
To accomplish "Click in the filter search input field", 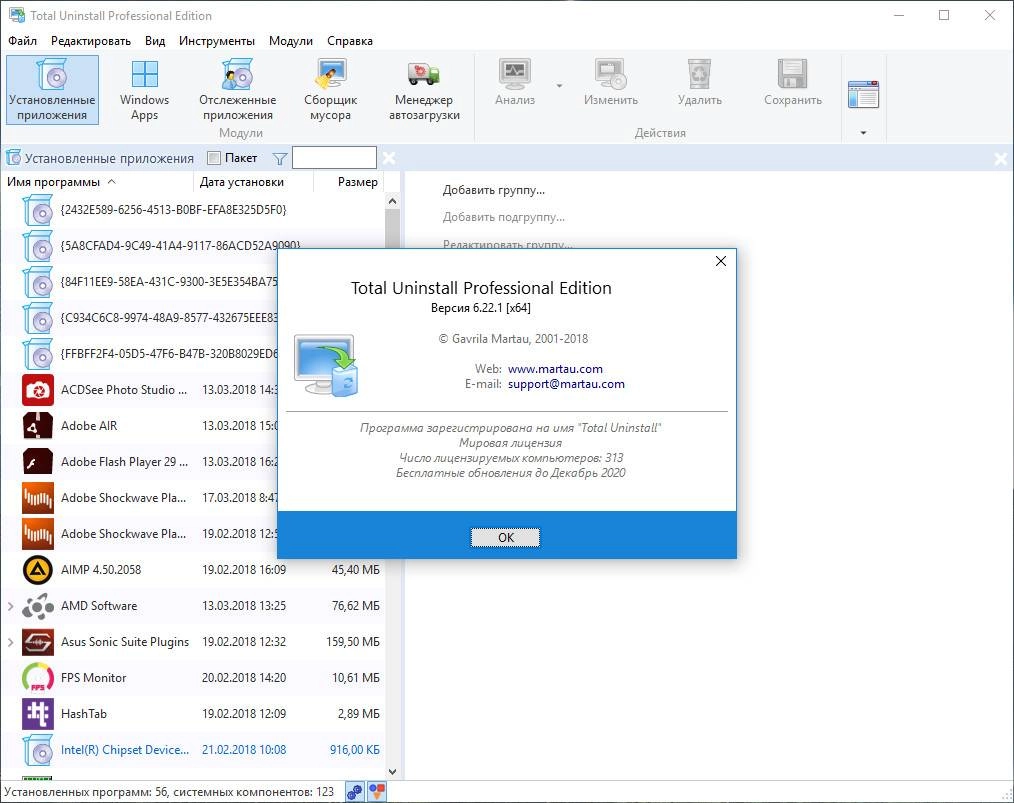I will [x=334, y=158].
